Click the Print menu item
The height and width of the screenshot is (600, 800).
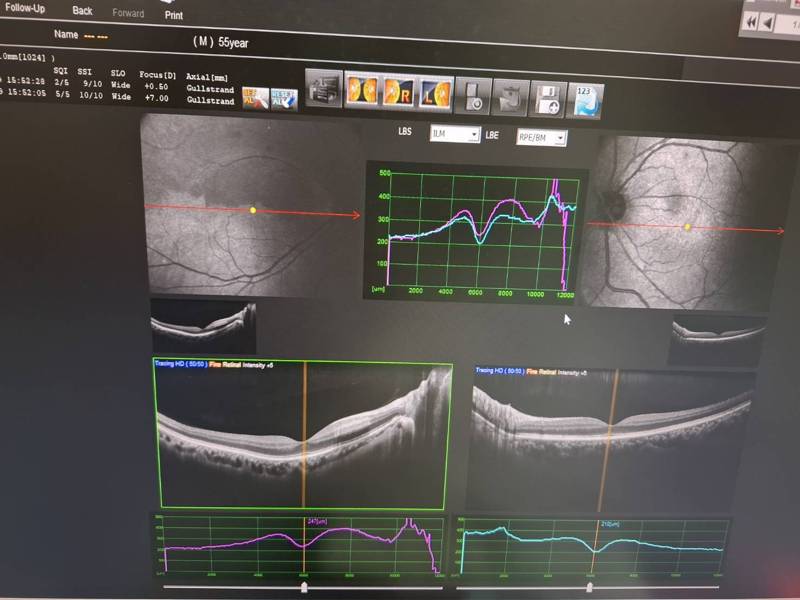[173, 15]
